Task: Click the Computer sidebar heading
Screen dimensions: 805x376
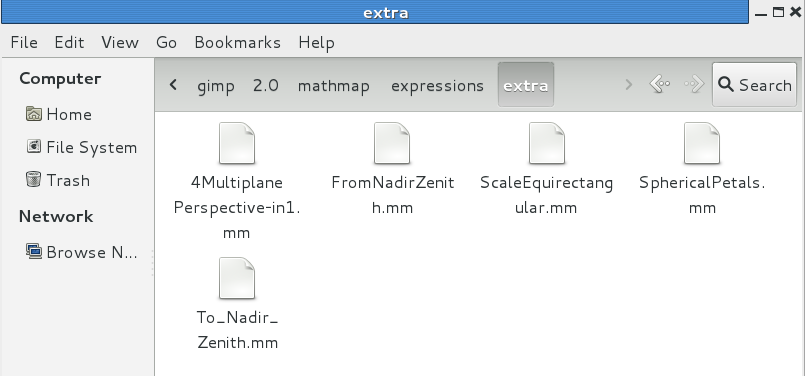Action: tap(60, 79)
